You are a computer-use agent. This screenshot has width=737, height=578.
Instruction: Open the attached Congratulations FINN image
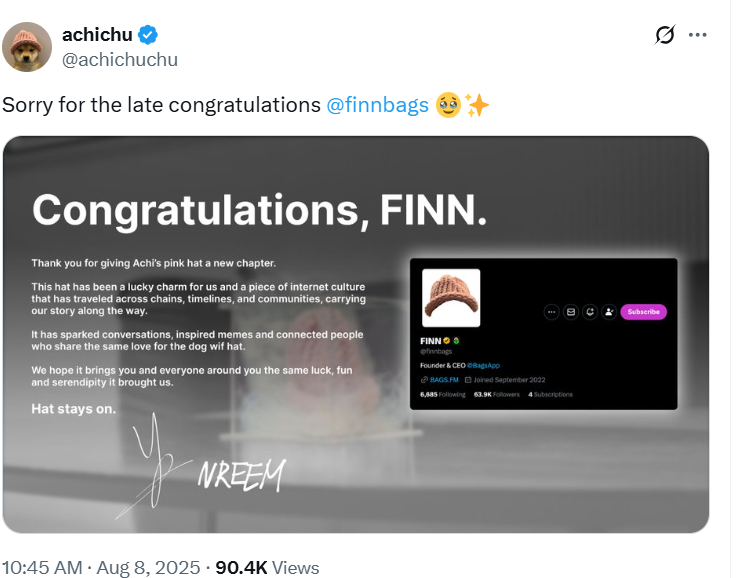(x=356, y=335)
